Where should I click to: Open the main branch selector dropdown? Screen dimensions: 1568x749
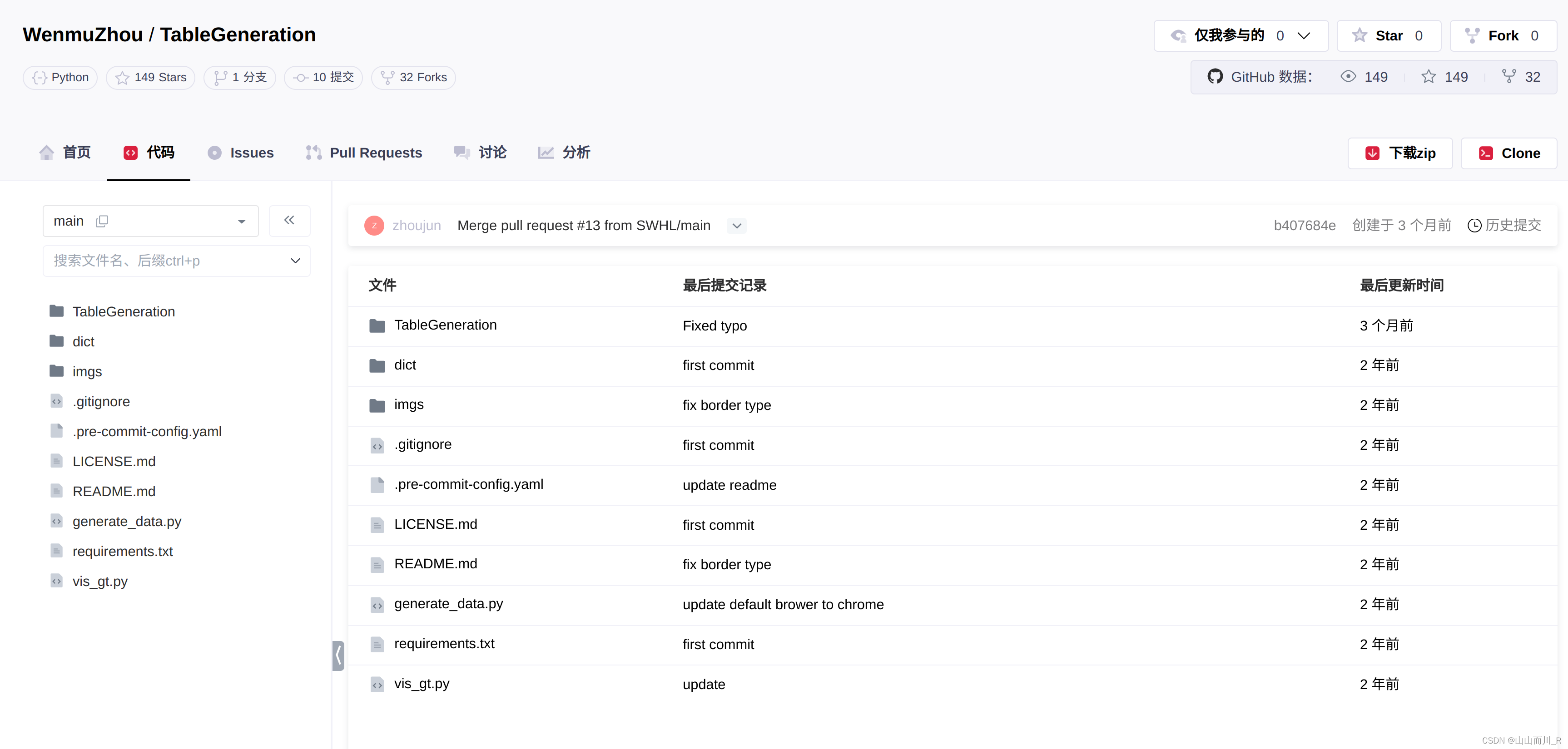click(241, 221)
